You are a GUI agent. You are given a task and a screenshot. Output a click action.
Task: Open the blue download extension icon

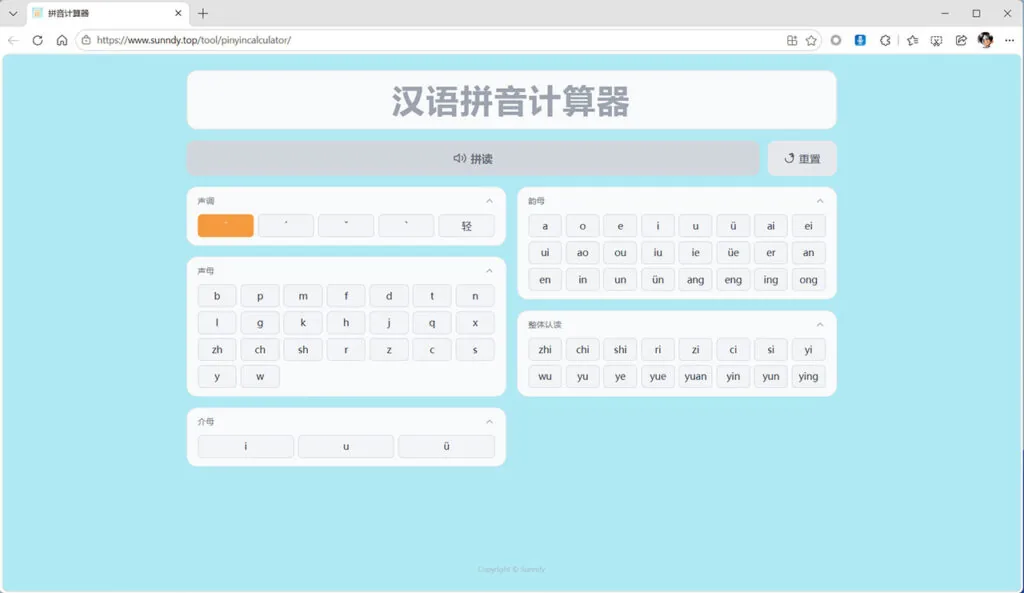click(x=860, y=40)
